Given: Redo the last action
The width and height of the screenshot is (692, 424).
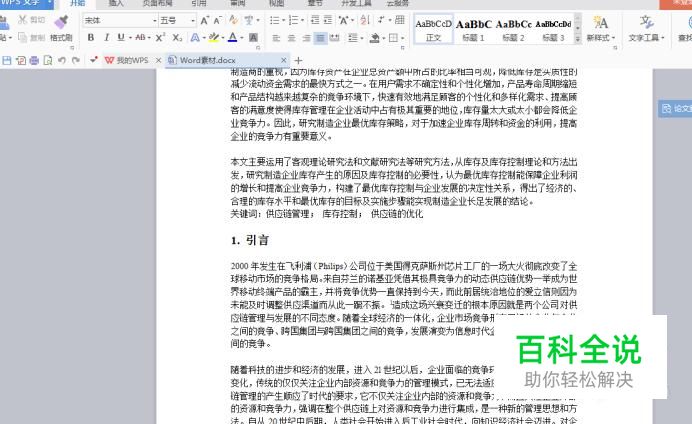Looking at the screenshot, I should (x=76, y=60).
